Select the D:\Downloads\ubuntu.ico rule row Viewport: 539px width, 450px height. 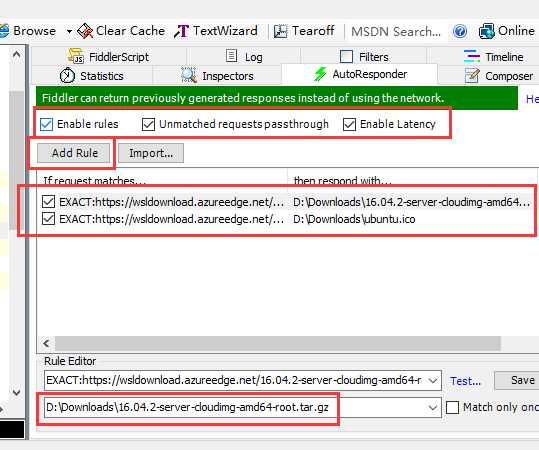tap(287, 219)
